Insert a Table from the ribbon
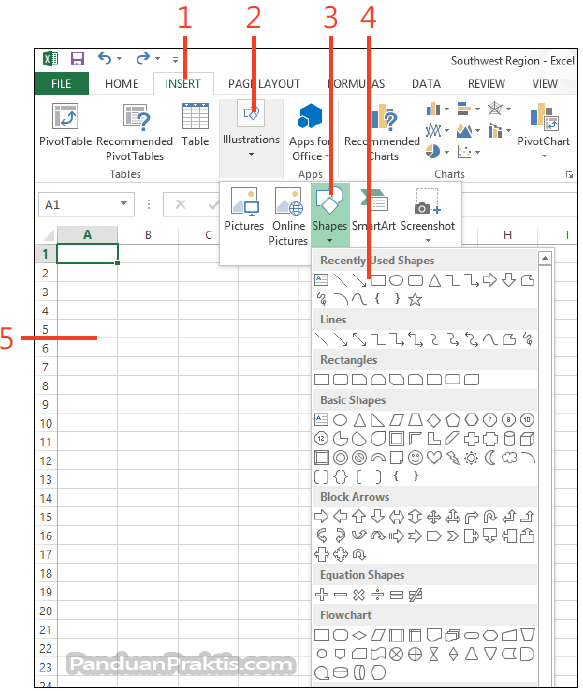 195,125
